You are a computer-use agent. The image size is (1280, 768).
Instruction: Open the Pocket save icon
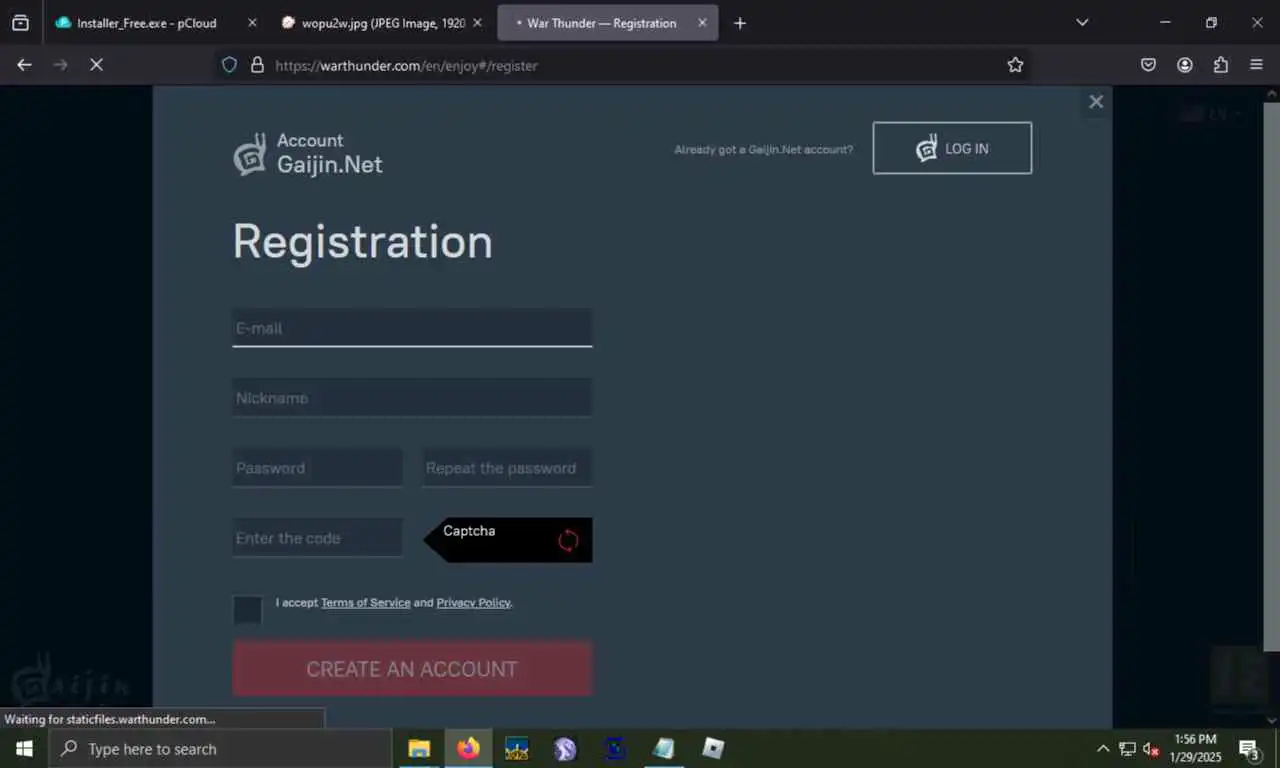[x=1149, y=65]
